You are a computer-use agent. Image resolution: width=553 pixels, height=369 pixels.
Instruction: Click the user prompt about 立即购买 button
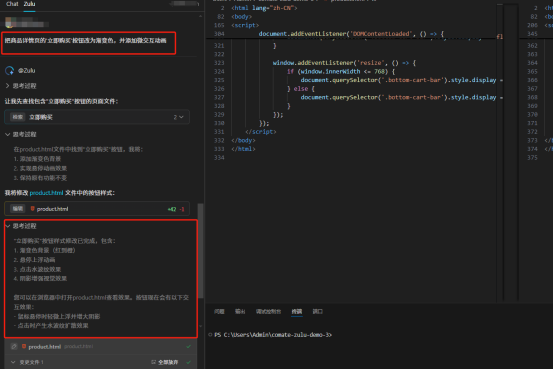(x=85, y=41)
